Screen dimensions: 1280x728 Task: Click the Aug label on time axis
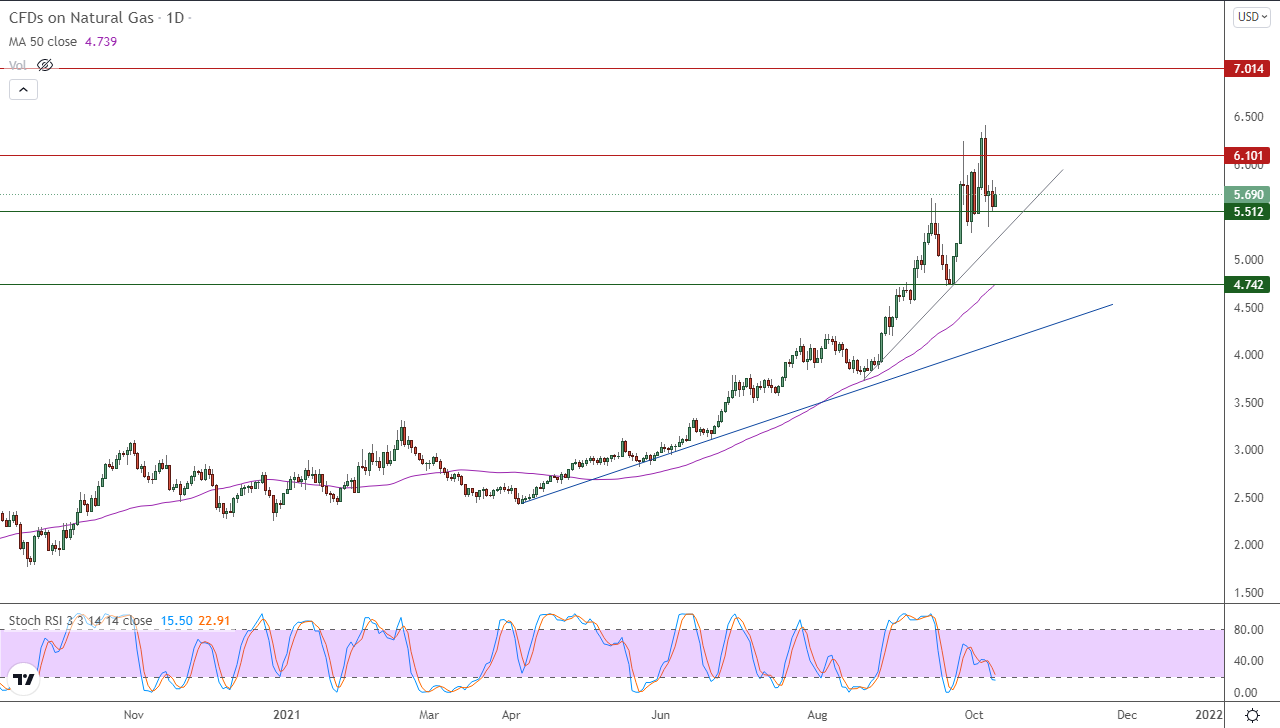pyautogui.click(x=818, y=715)
